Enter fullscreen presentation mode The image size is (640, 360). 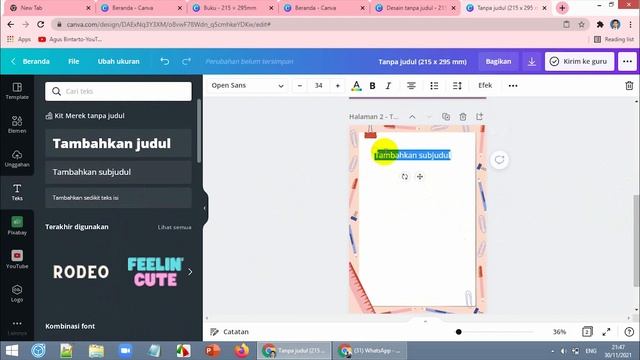[607, 332]
